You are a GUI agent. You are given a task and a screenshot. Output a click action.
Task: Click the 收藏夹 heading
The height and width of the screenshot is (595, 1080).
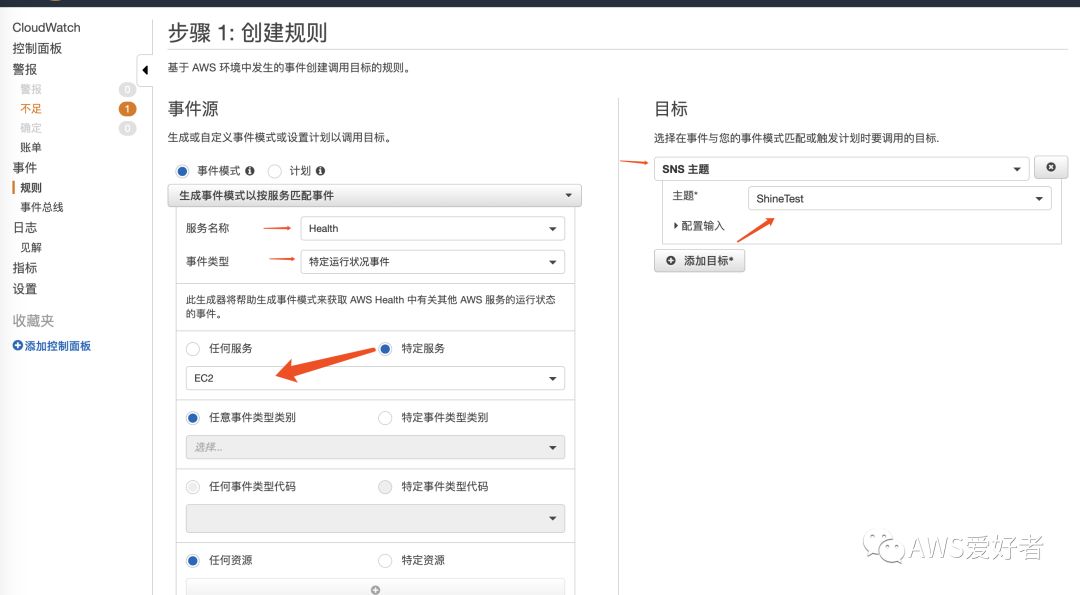[33, 320]
